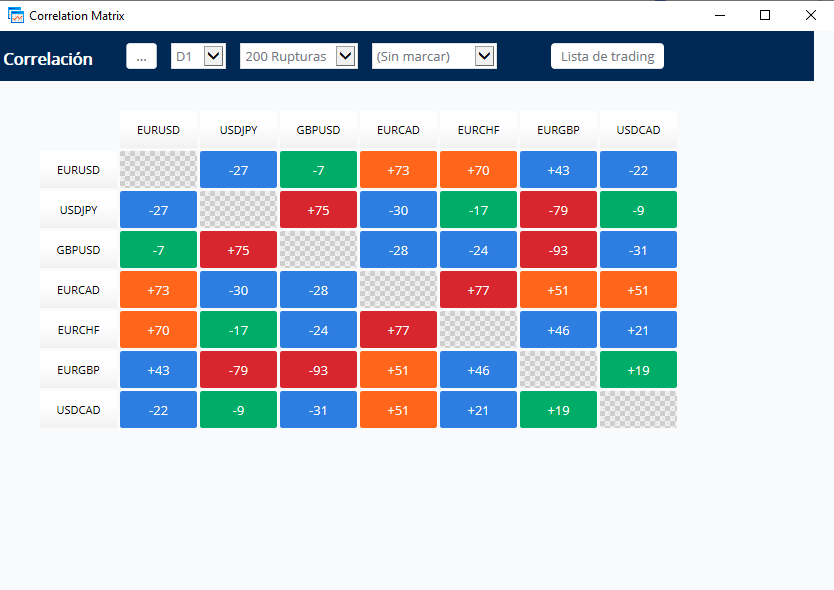
Task: Select the USDCAD column header
Action: 638,130
